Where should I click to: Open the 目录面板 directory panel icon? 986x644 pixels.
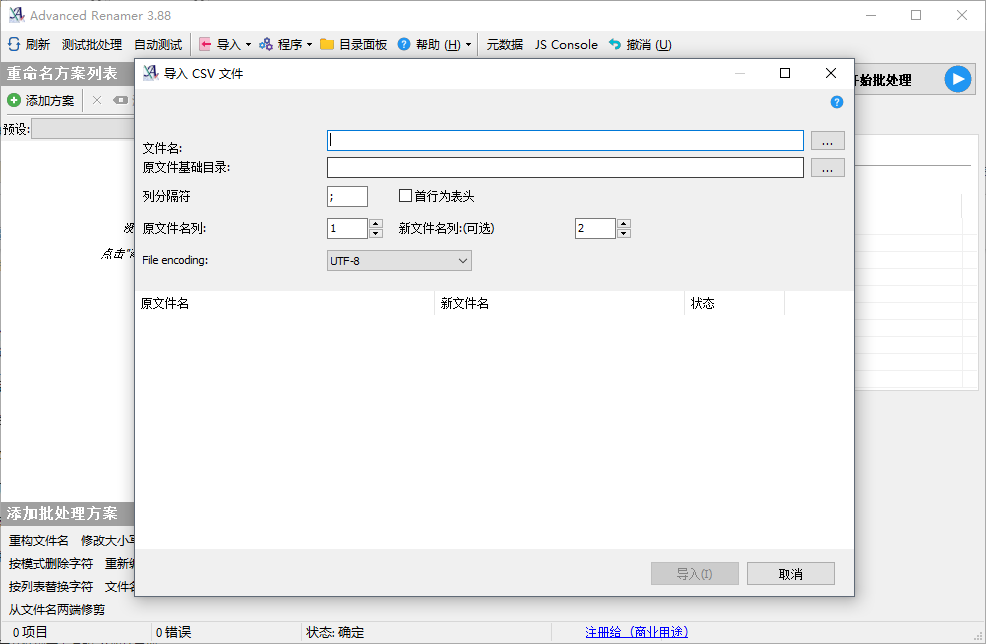point(352,44)
